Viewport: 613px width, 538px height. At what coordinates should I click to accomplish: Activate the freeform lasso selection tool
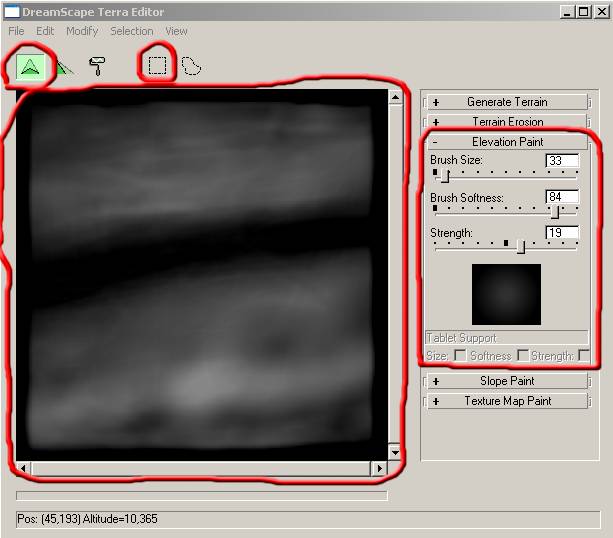[x=190, y=66]
